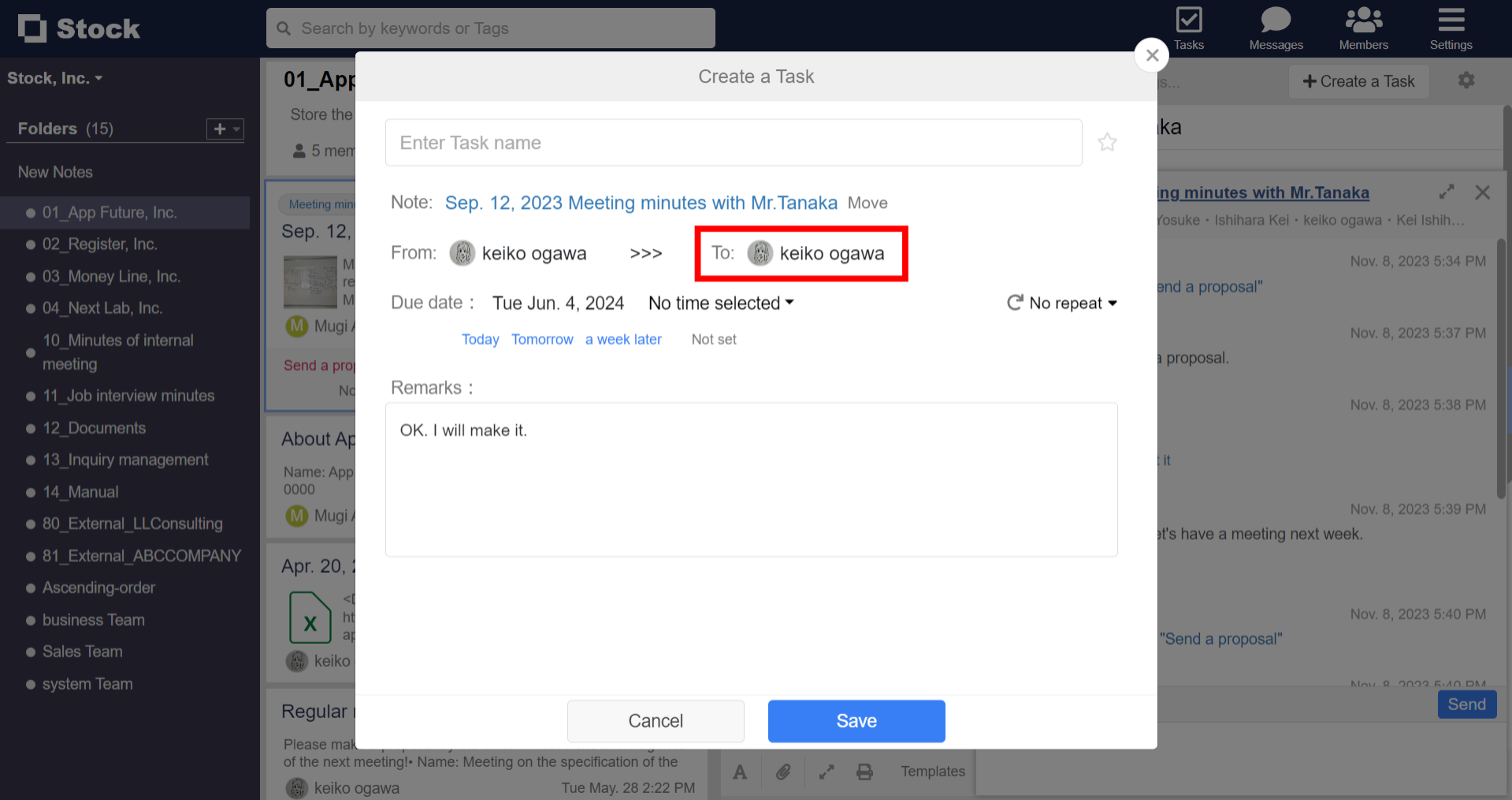Set due date to "Tomorrow"
The height and width of the screenshot is (800, 1512).
[542, 339]
